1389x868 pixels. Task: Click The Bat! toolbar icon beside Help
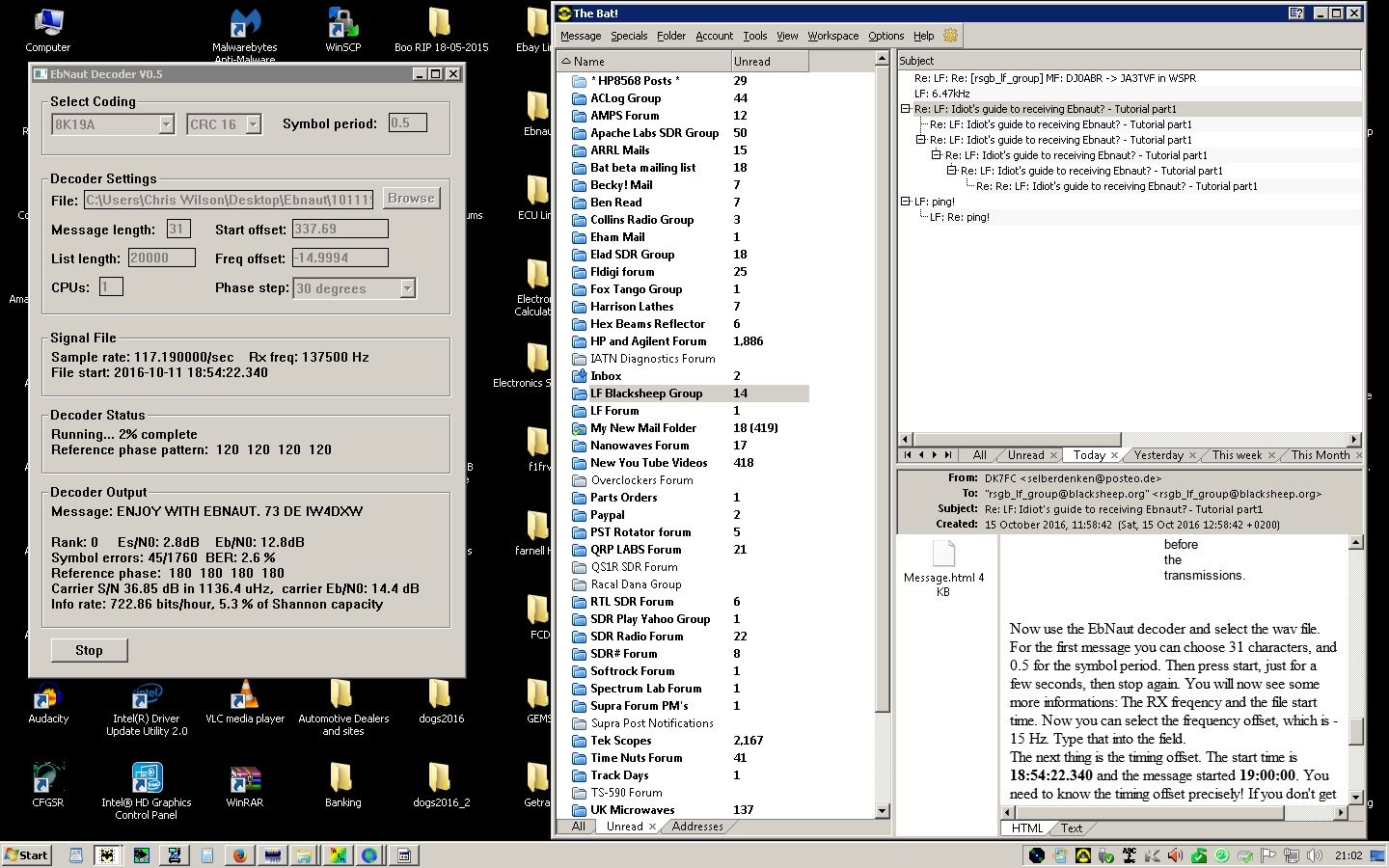(x=950, y=36)
